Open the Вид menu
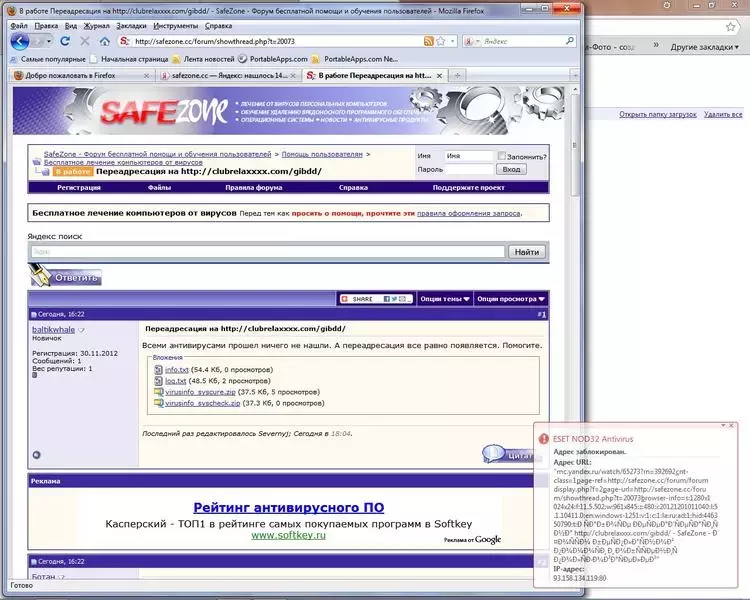This screenshot has width=750, height=600. pyautogui.click(x=71, y=26)
